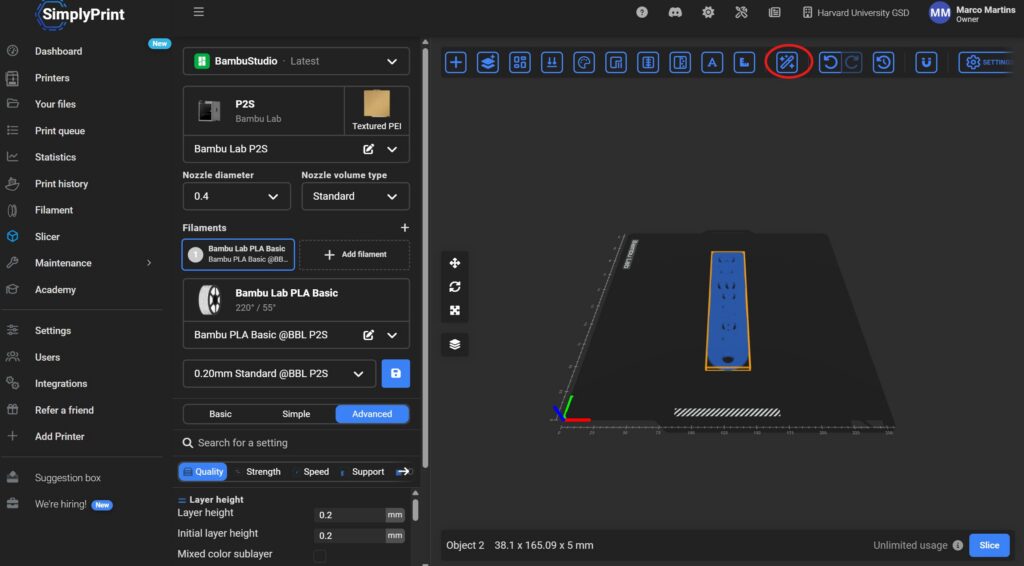Click the help question mark icon
The image size is (1024, 566).
[642, 12]
